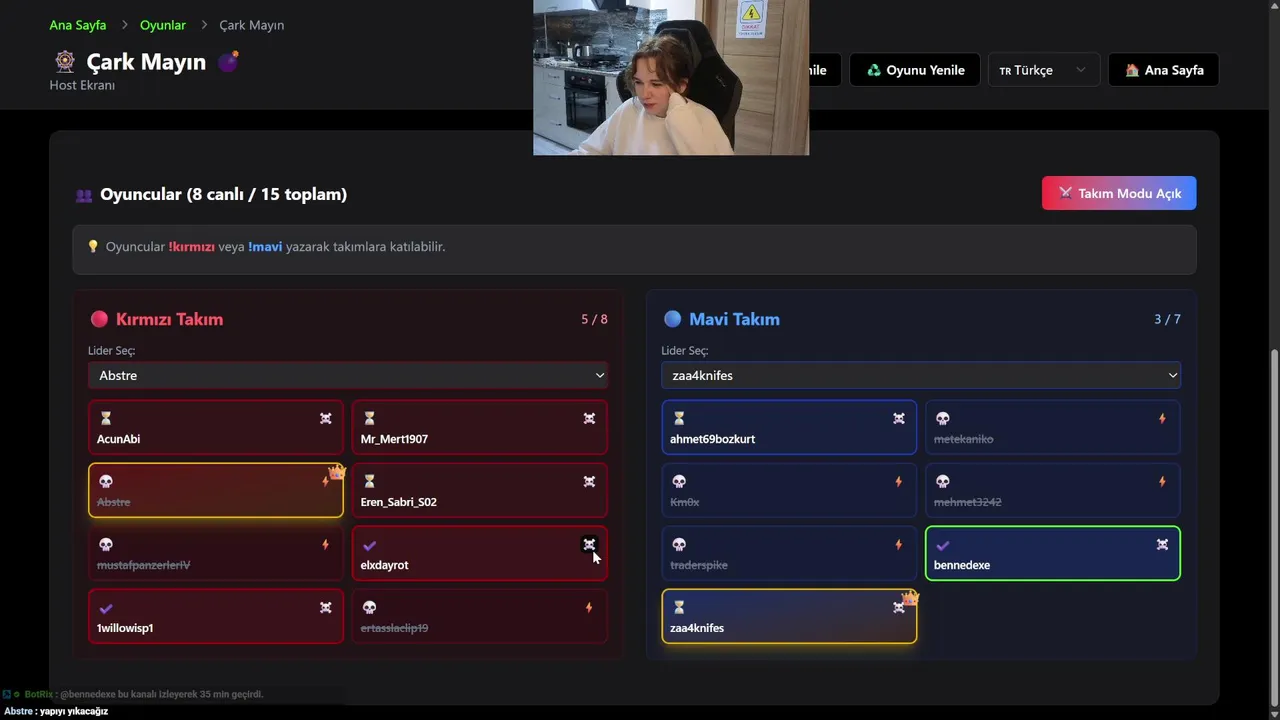1280x720 pixels.
Task: Click the skull-crossbones icon on Eren_Sabri_S02 card
Action: point(589,481)
